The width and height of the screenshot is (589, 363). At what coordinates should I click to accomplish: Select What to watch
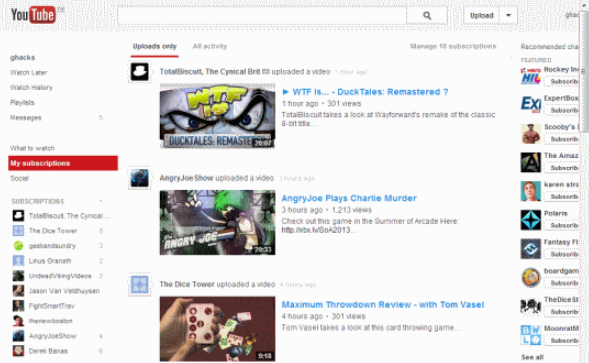point(32,148)
